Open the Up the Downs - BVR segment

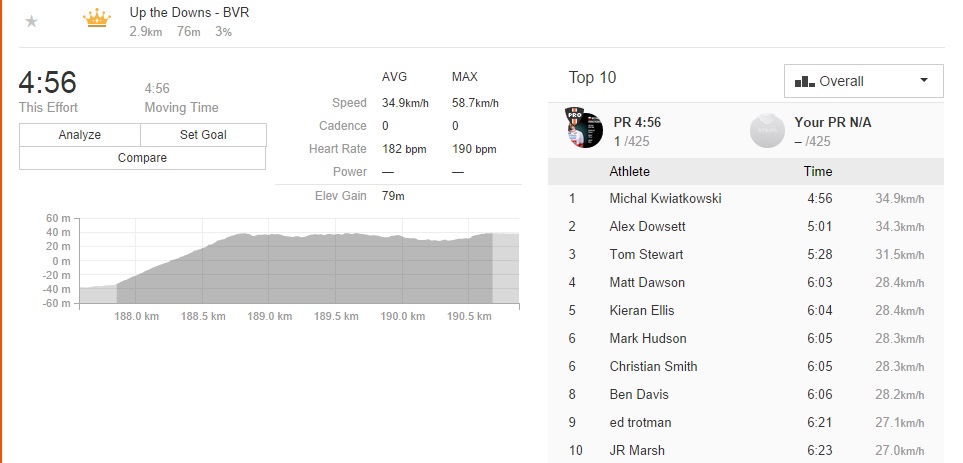[x=189, y=13]
